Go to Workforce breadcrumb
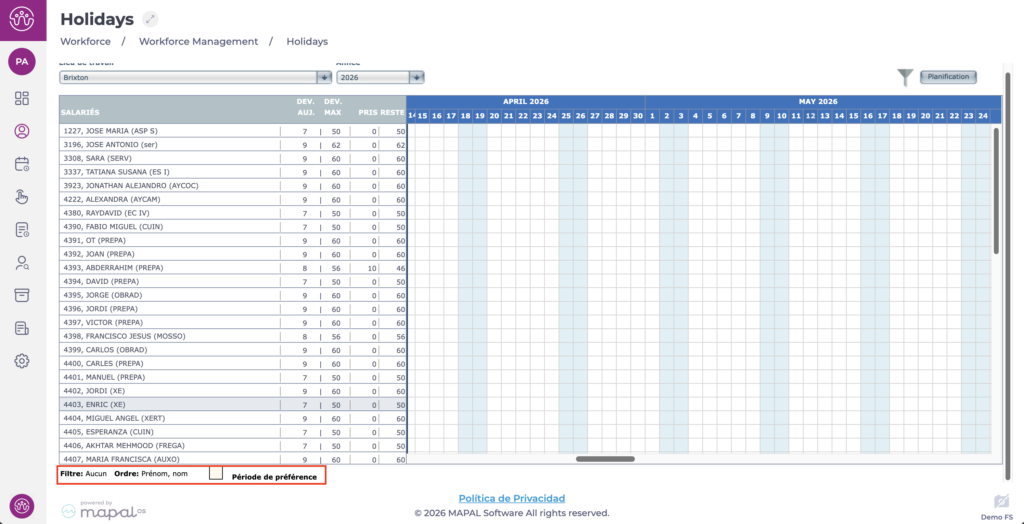The image size is (1024, 524). [x=85, y=42]
